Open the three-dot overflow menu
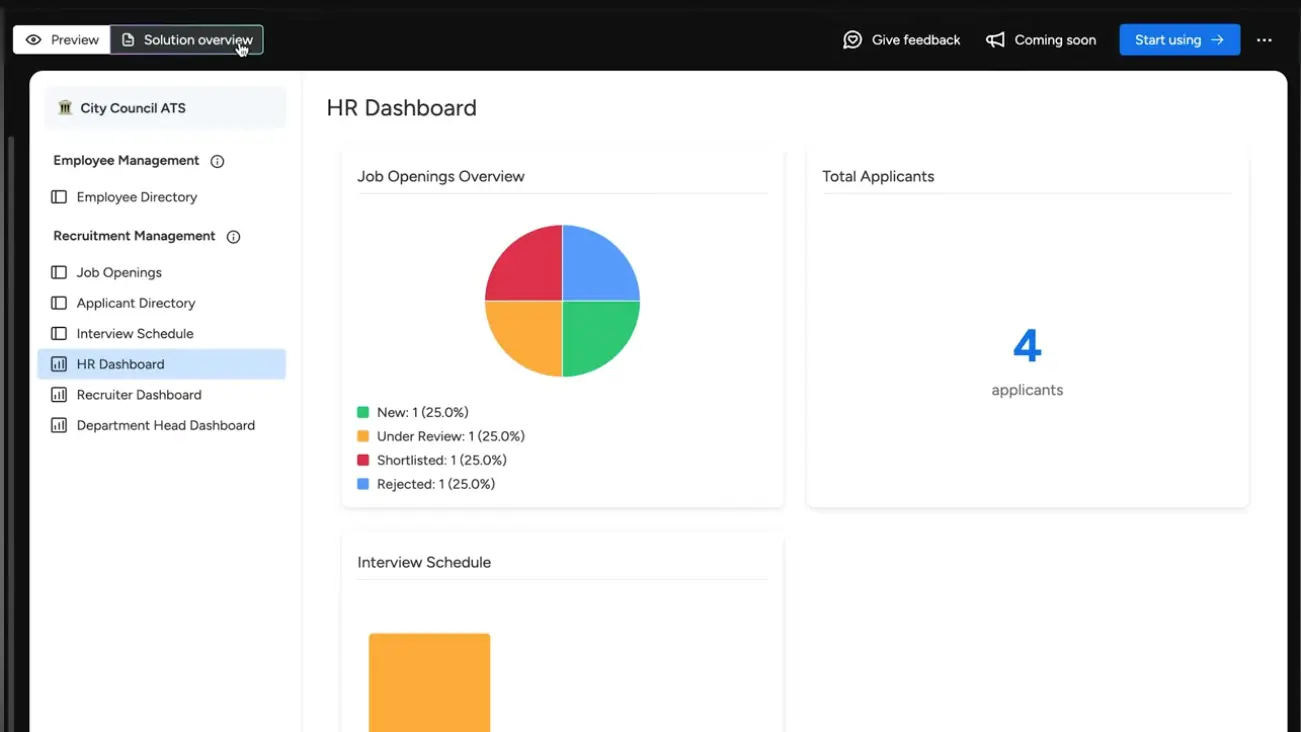Image resolution: width=1301 pixels, height=732 pixels. point(1264,40)
